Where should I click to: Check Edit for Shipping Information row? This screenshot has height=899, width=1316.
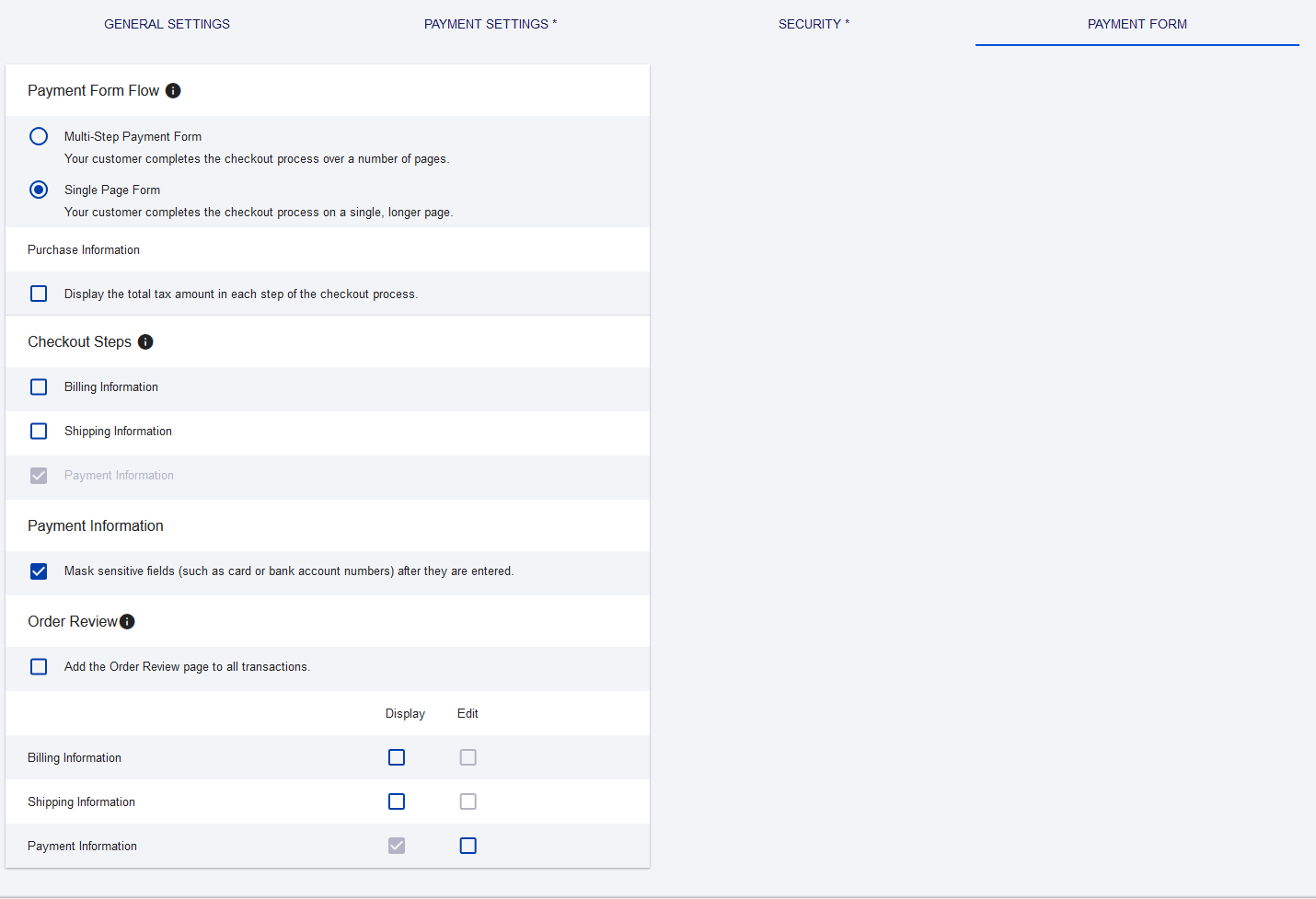coord(468,801)
